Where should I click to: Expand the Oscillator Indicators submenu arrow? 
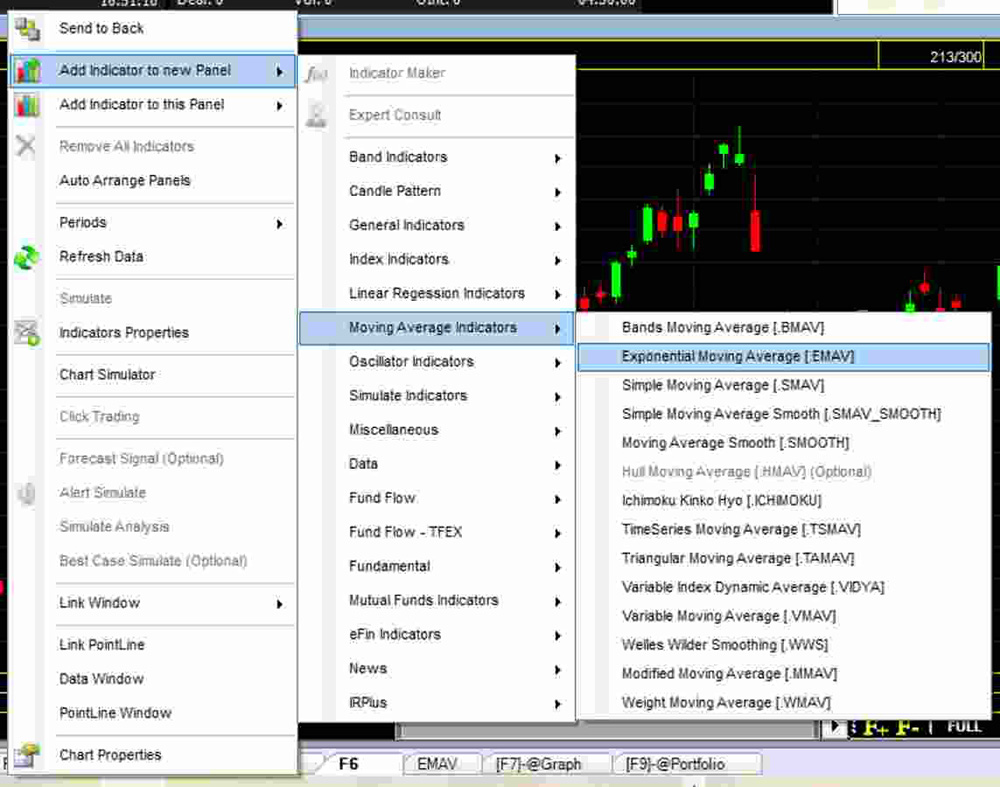point(558,363)
